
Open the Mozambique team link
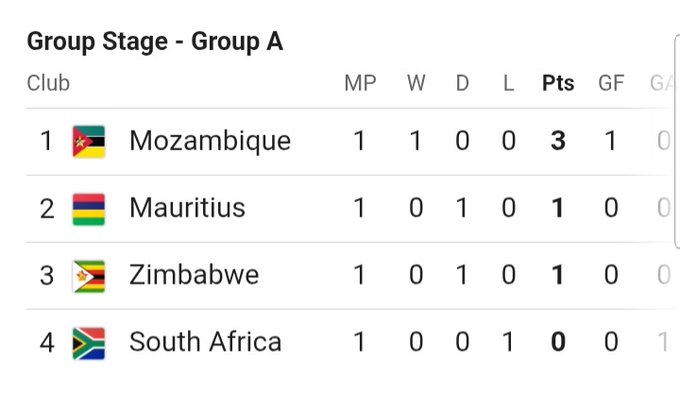tap(210, 141)
